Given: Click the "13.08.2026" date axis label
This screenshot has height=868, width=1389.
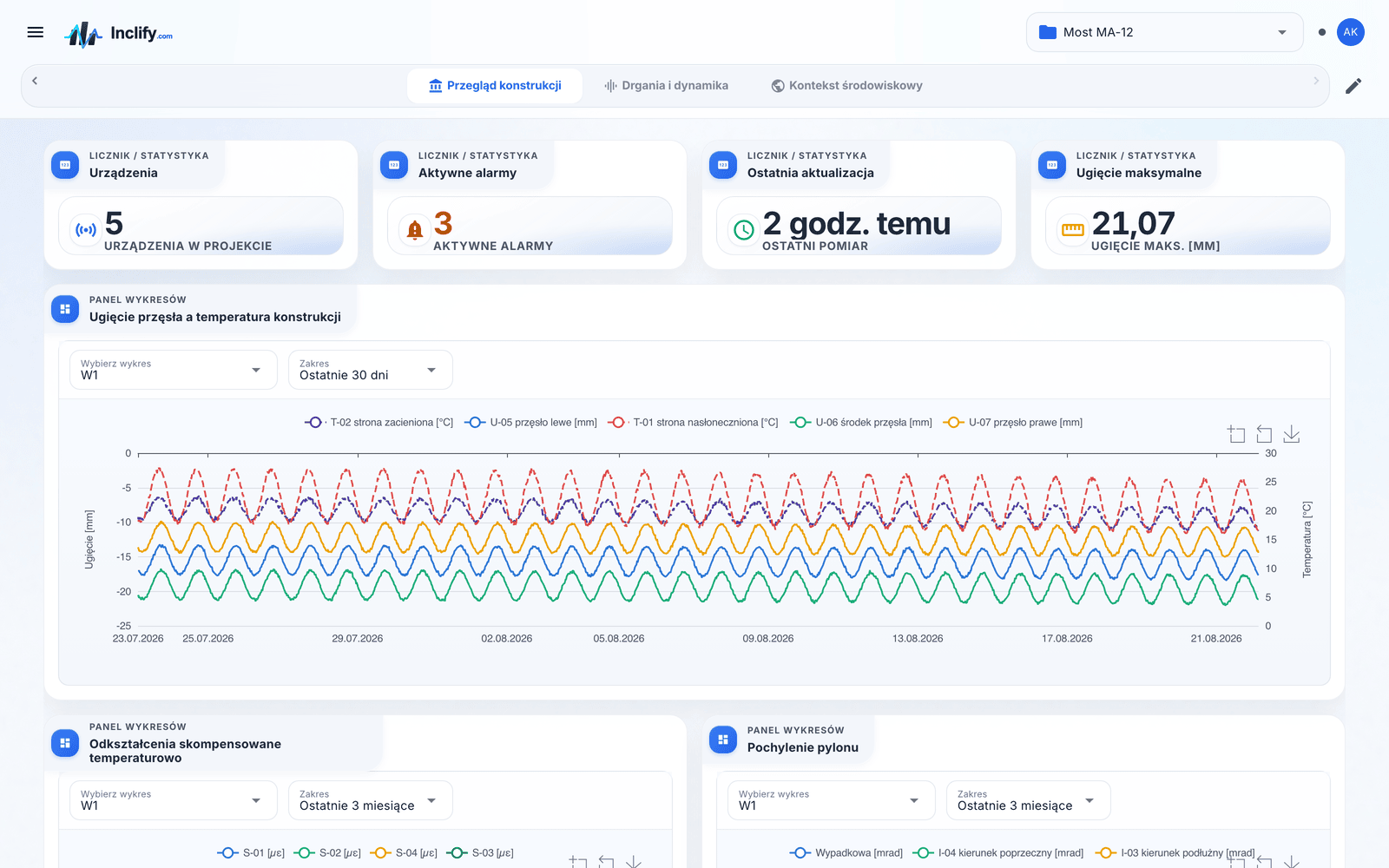Looking at the screenshot, I should [x=918, y=638].
